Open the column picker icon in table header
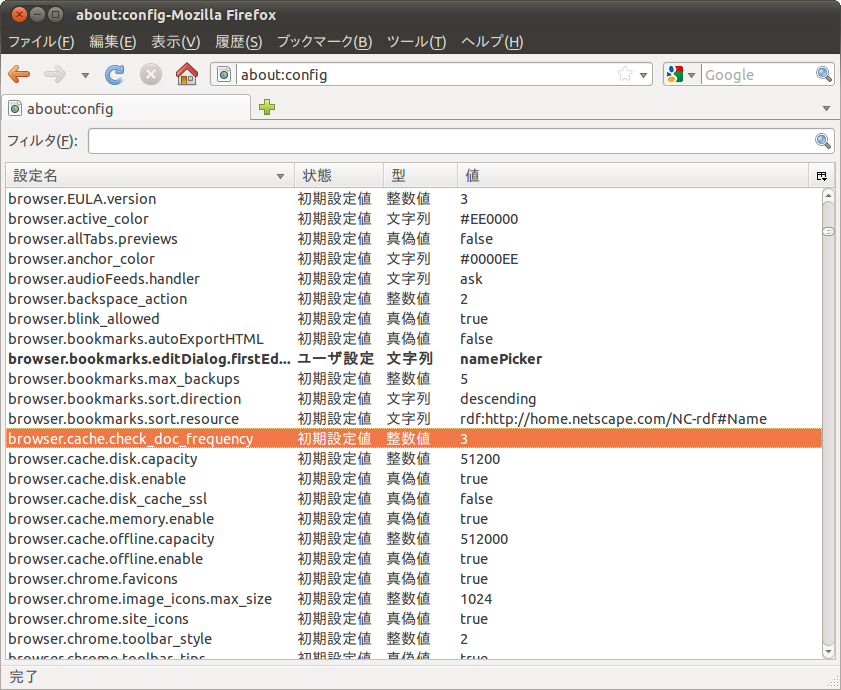Screen dimensions: 841x690 [821, 176]
